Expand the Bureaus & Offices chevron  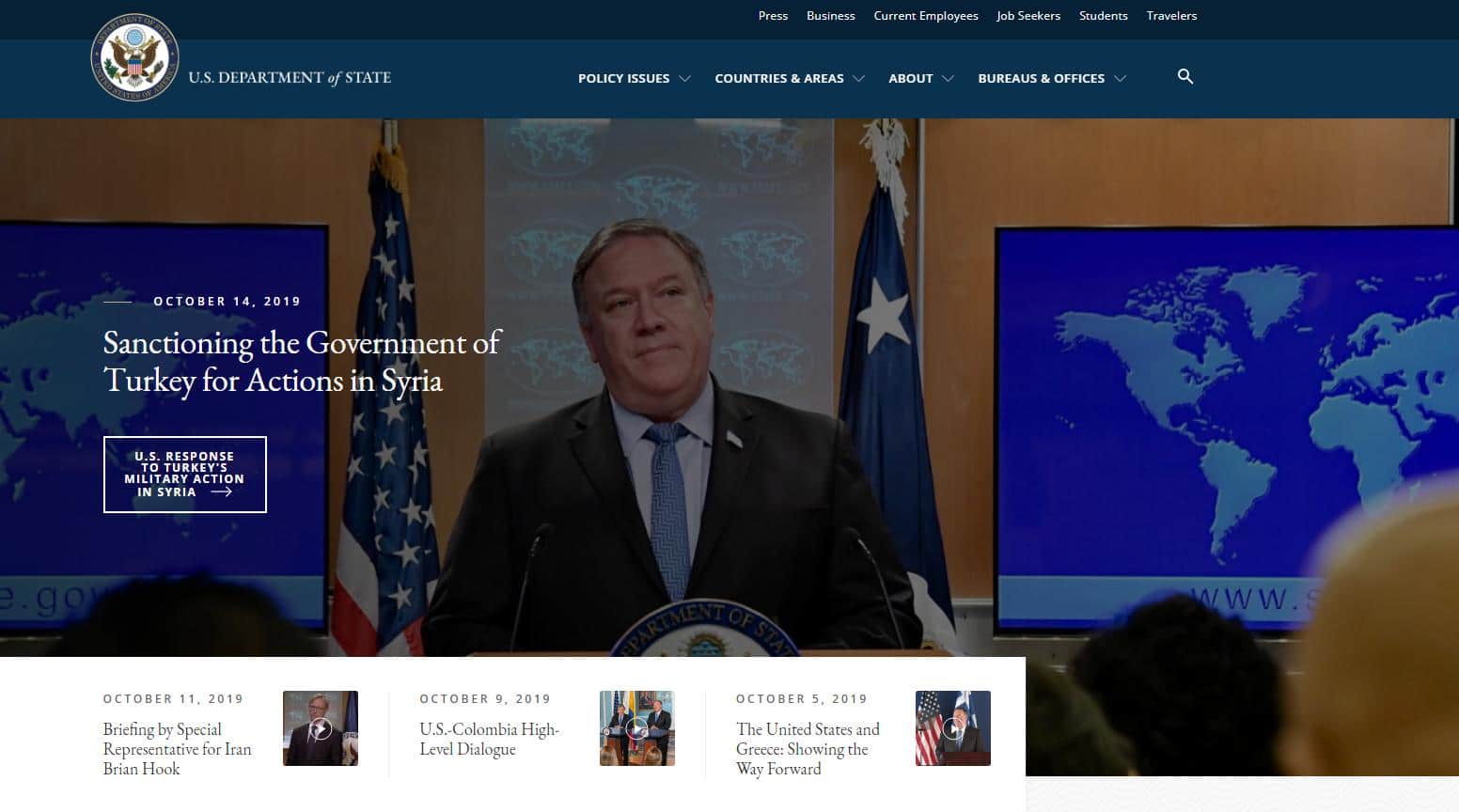click(x=1120, y=79)
